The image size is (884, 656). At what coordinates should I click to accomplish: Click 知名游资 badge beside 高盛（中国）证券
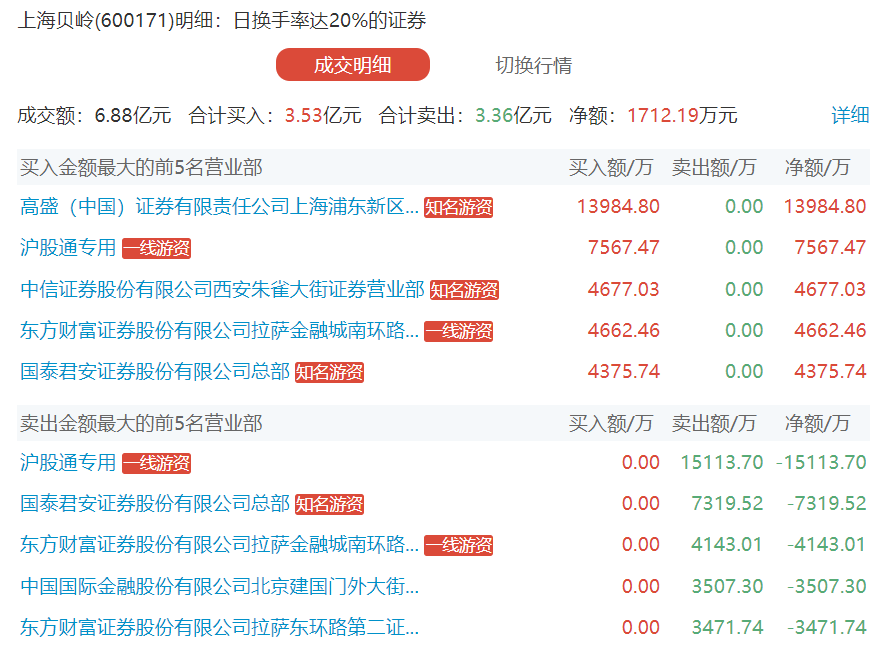click(459, 208)
